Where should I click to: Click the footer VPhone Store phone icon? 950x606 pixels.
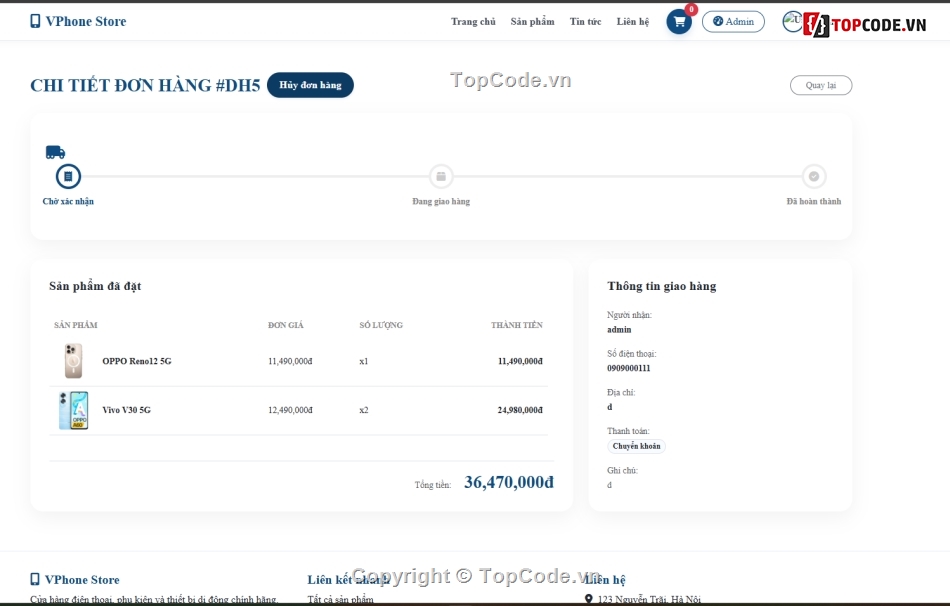[35, 579]
